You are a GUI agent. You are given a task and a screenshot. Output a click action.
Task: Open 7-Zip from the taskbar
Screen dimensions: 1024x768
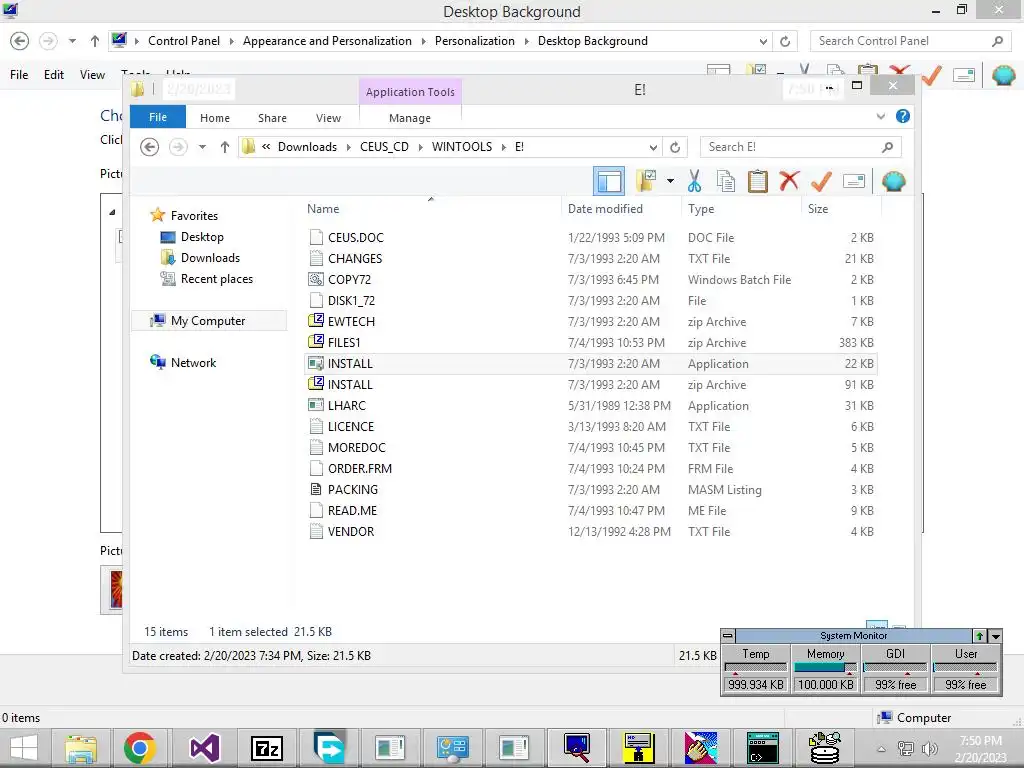(267, 748)
